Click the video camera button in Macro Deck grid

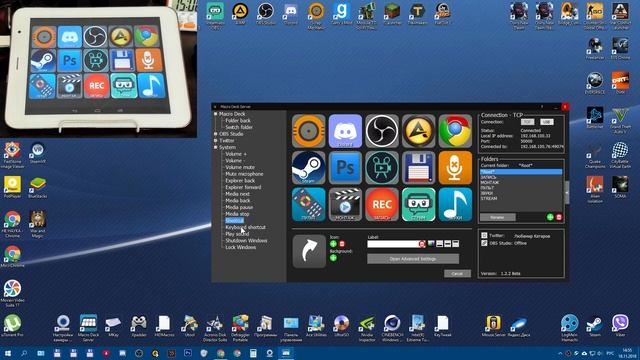(382, 168)
